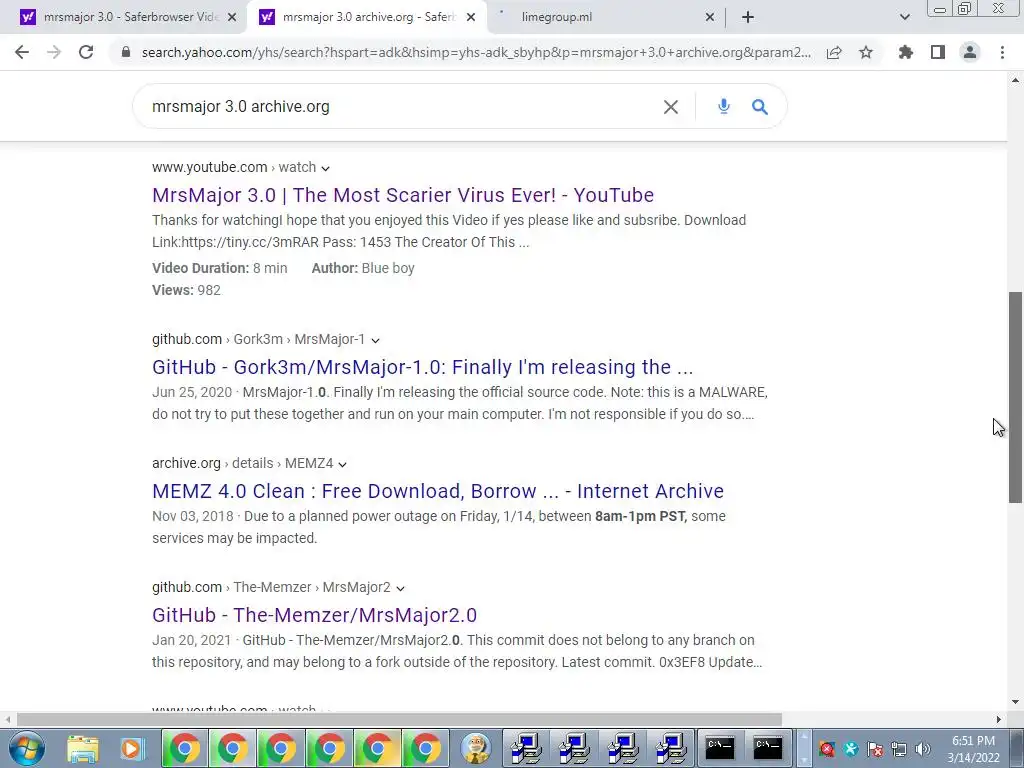Viewport: 1024px width, 768px height.
Task: Open the Windows Start menu
Action: 27,748
